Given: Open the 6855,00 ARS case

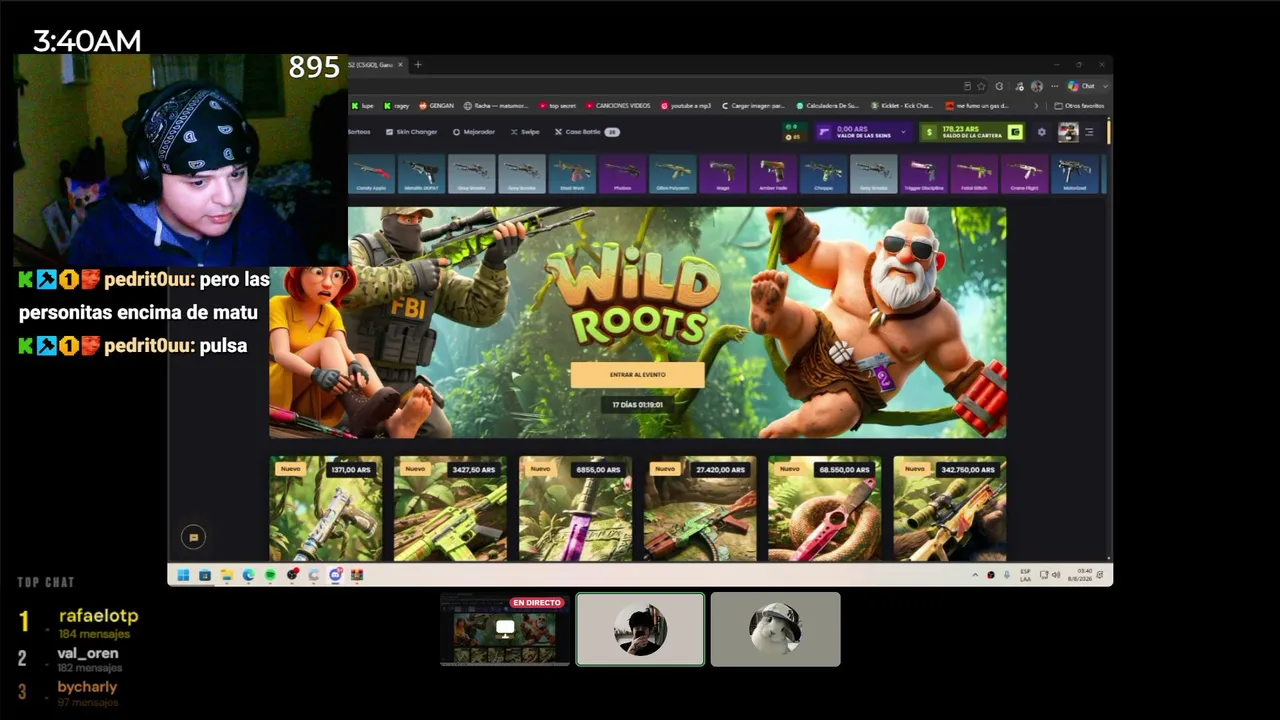Looking at the screenshot, I should coord(575,508).
